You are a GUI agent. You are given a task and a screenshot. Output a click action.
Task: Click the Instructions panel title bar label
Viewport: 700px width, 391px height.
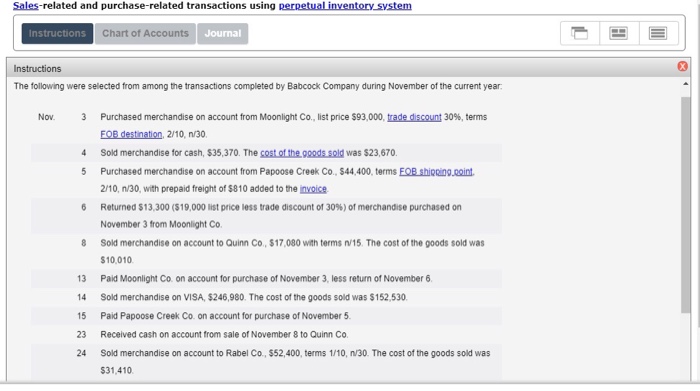(x=38, y=69)
